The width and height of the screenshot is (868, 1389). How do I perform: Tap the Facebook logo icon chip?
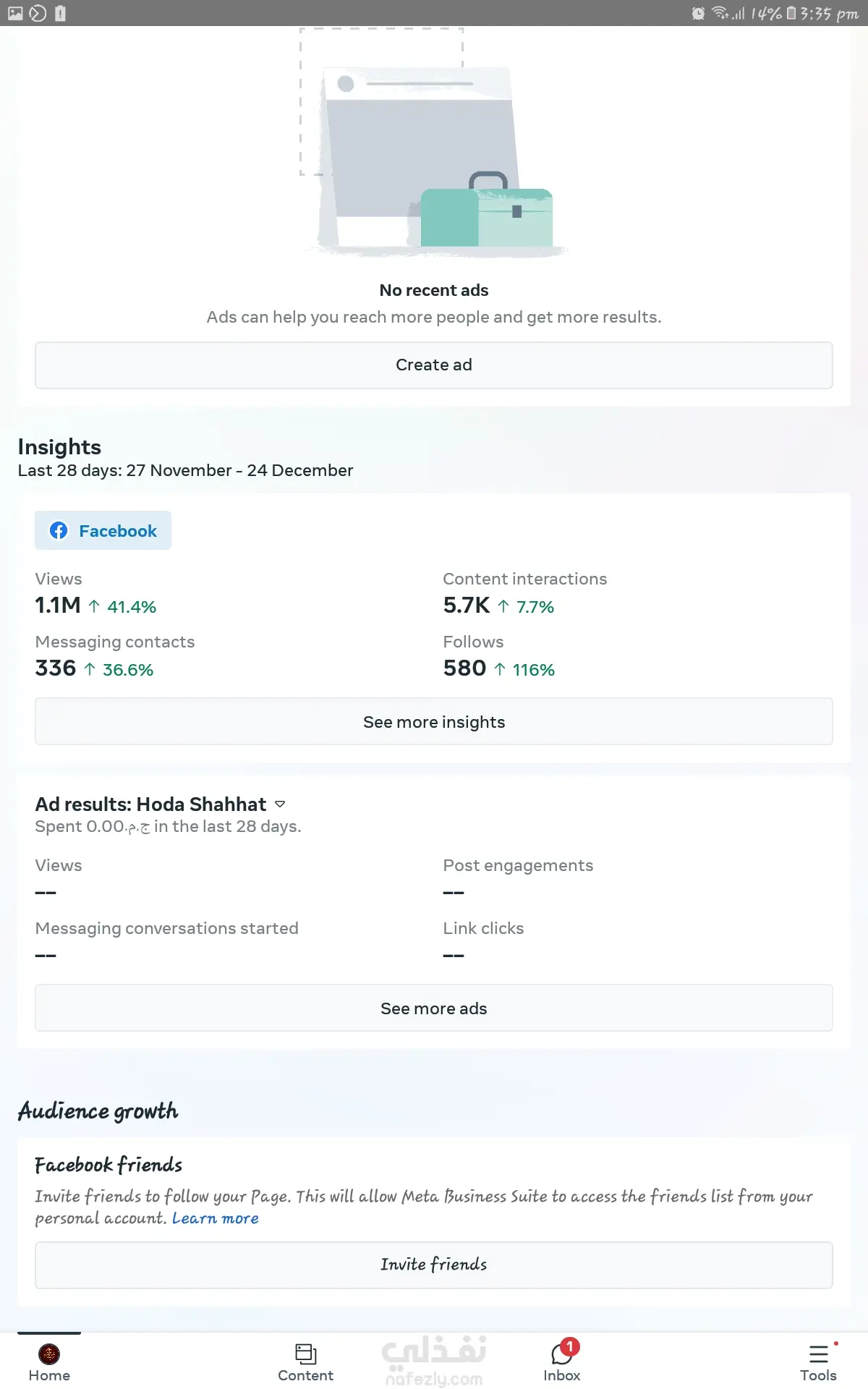(59, 530)
